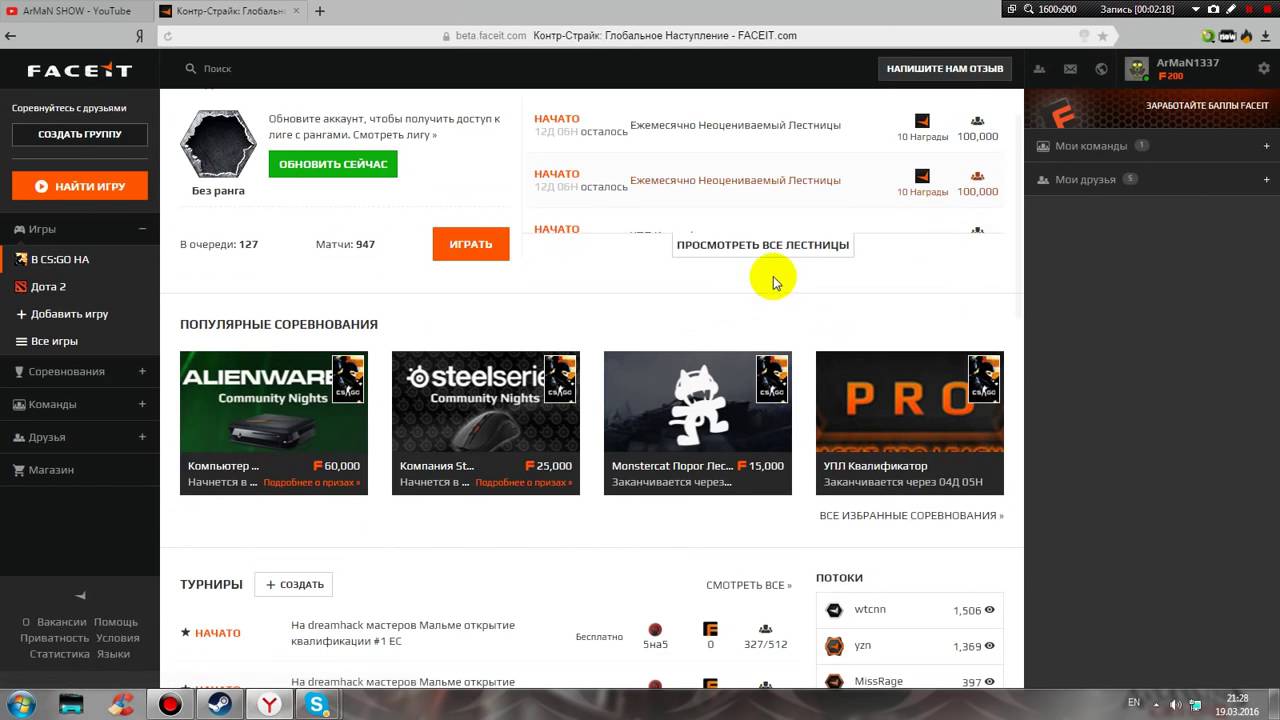This screenshot has height=720, width=1280.
Task: Open the Monstercat competition card
Action: [698, 423]
